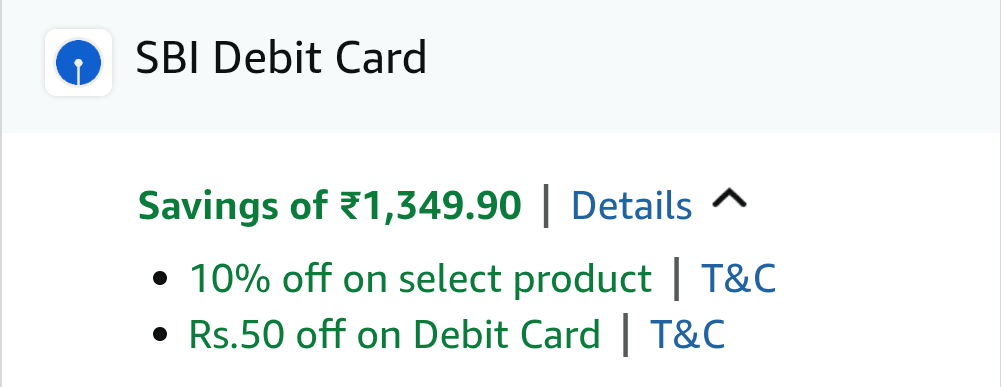The height and width of the screenshot is (387, 1001).
Task: Click the divider before the first T&C link
Action: point(676,279)
